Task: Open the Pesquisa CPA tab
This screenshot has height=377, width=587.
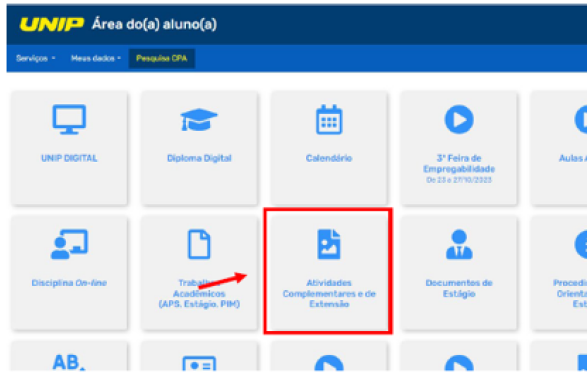Action: pyautogui.click(x=161, y=58)
